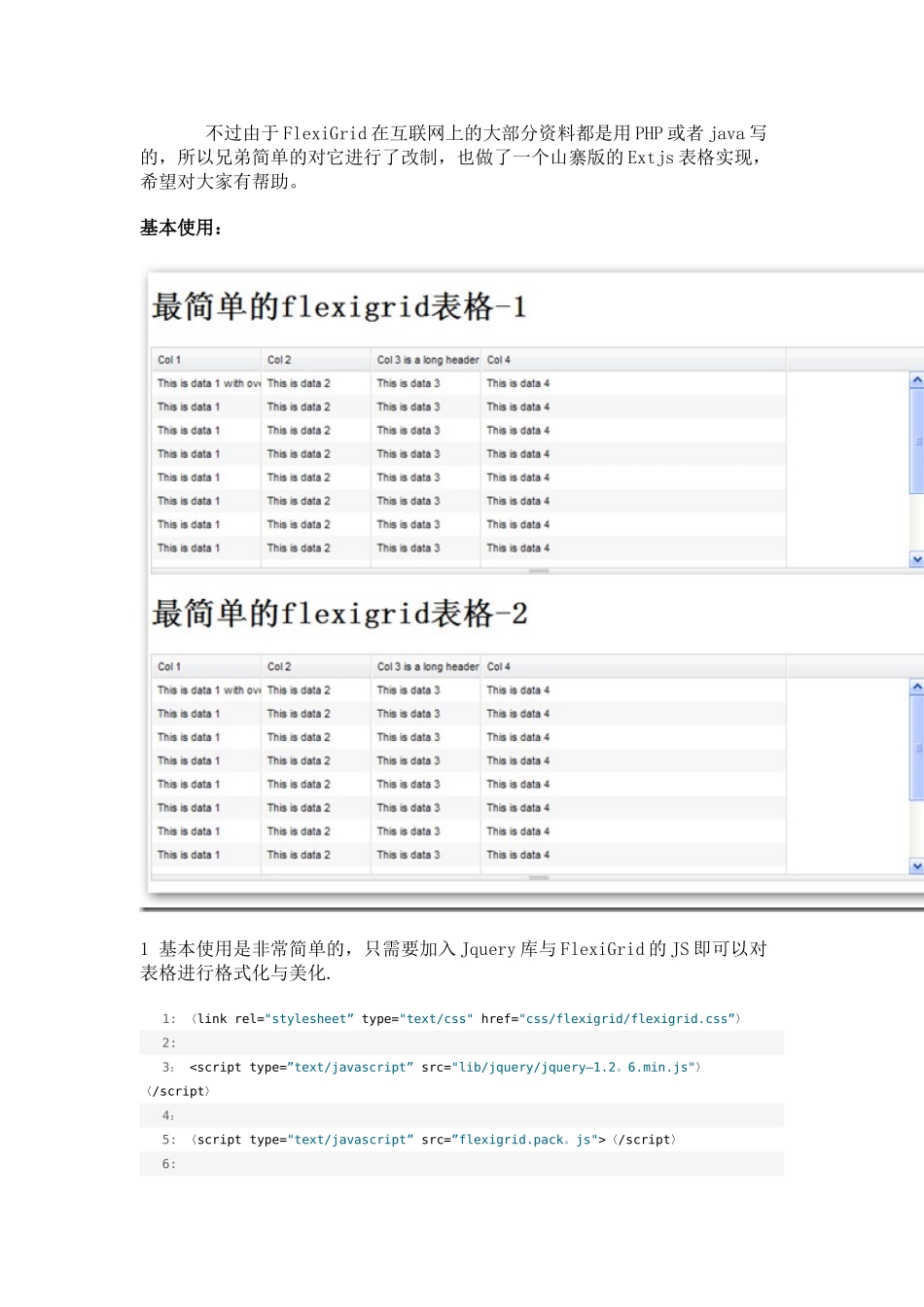
Task: Click code line number '6:'
Action: click(x=169, y=1164)
